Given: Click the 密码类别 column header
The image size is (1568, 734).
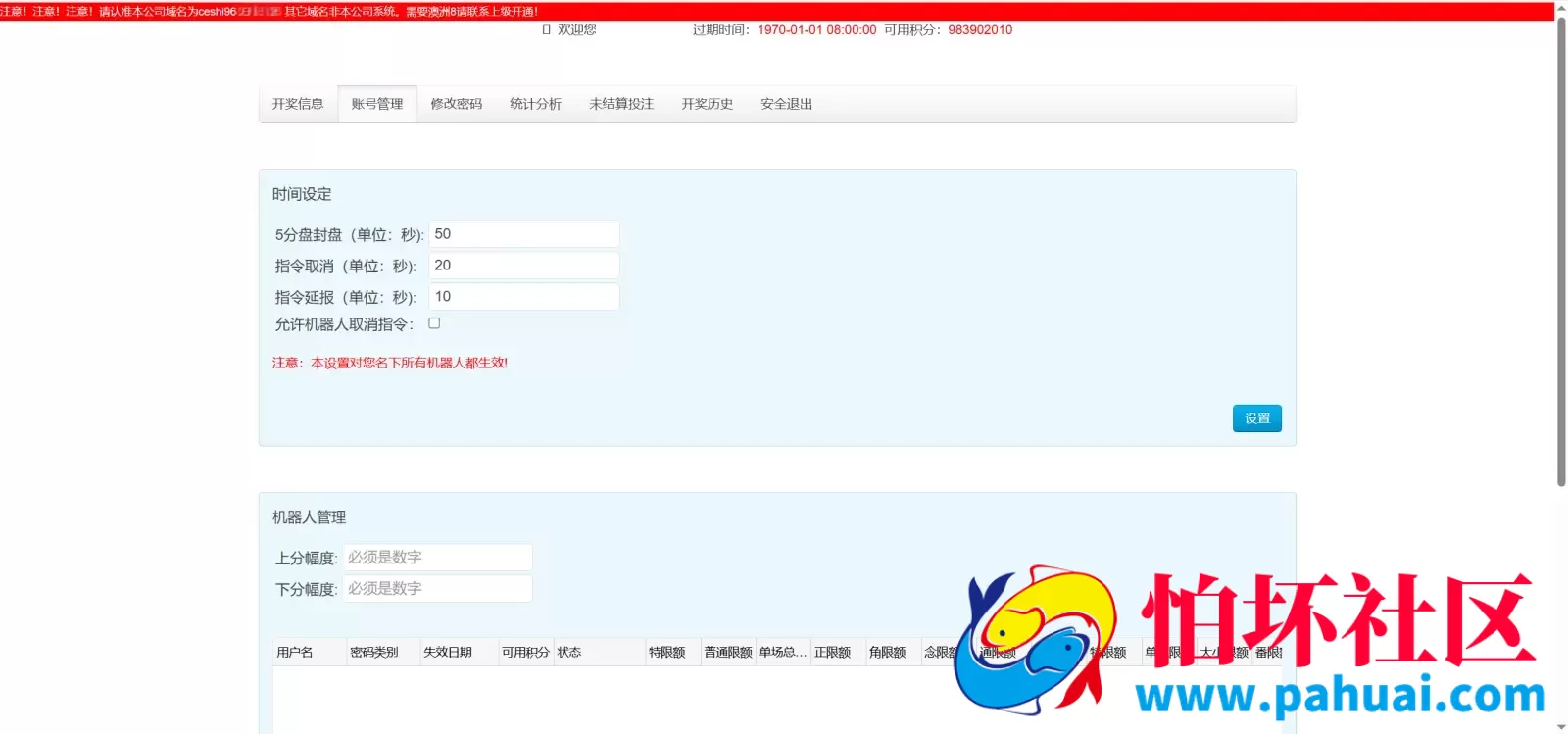Looking at the screenshot, I should click(383, 653).
